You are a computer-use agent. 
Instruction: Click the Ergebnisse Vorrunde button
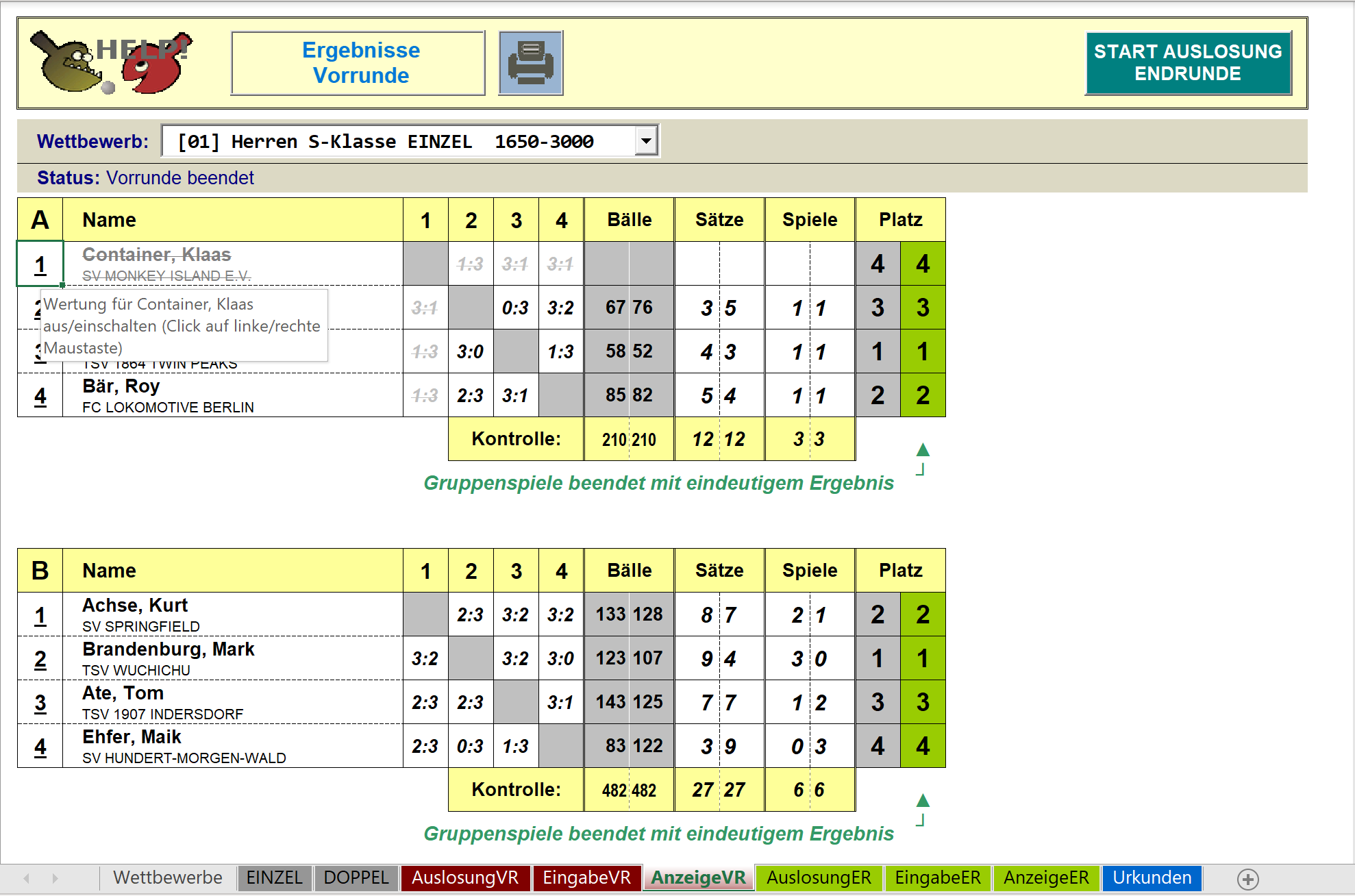point(358,62)
